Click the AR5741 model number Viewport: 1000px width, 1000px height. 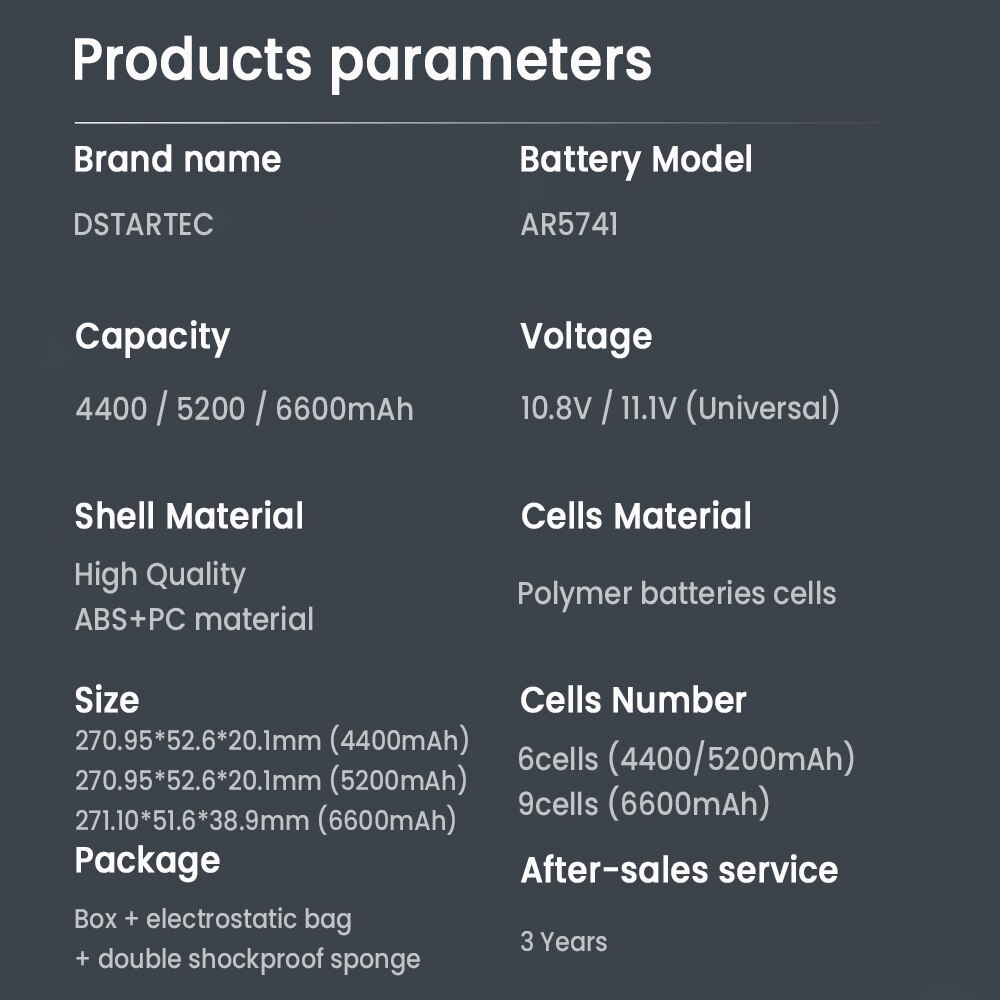(x=569, y=224)
